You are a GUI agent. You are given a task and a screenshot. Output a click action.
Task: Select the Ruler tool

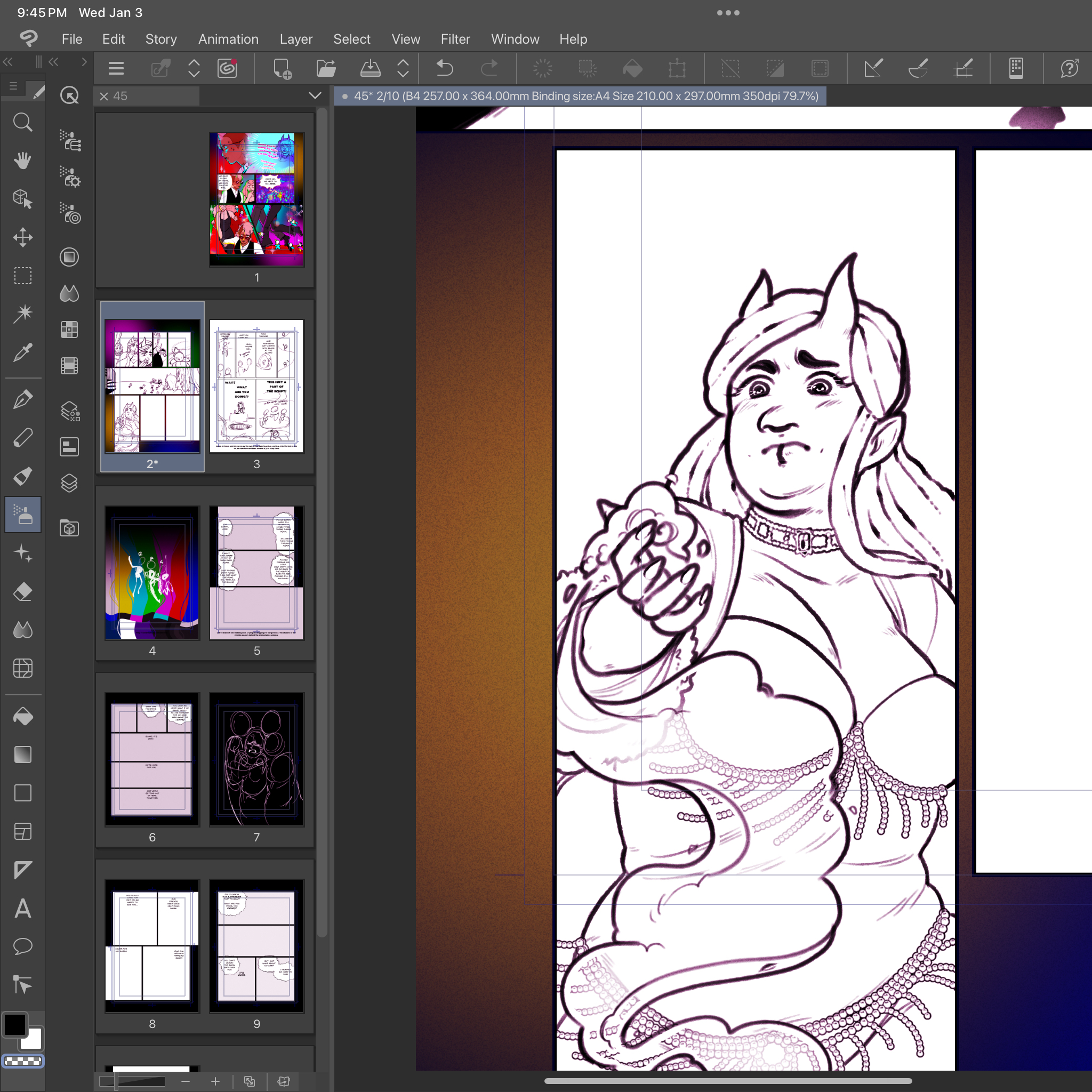tap(22, 870)
